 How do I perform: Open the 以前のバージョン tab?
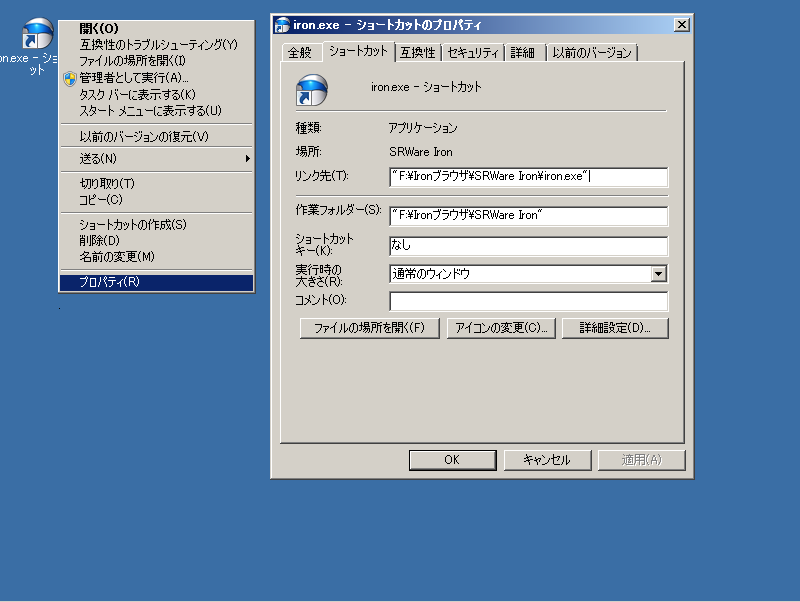(x=592, y=53)
